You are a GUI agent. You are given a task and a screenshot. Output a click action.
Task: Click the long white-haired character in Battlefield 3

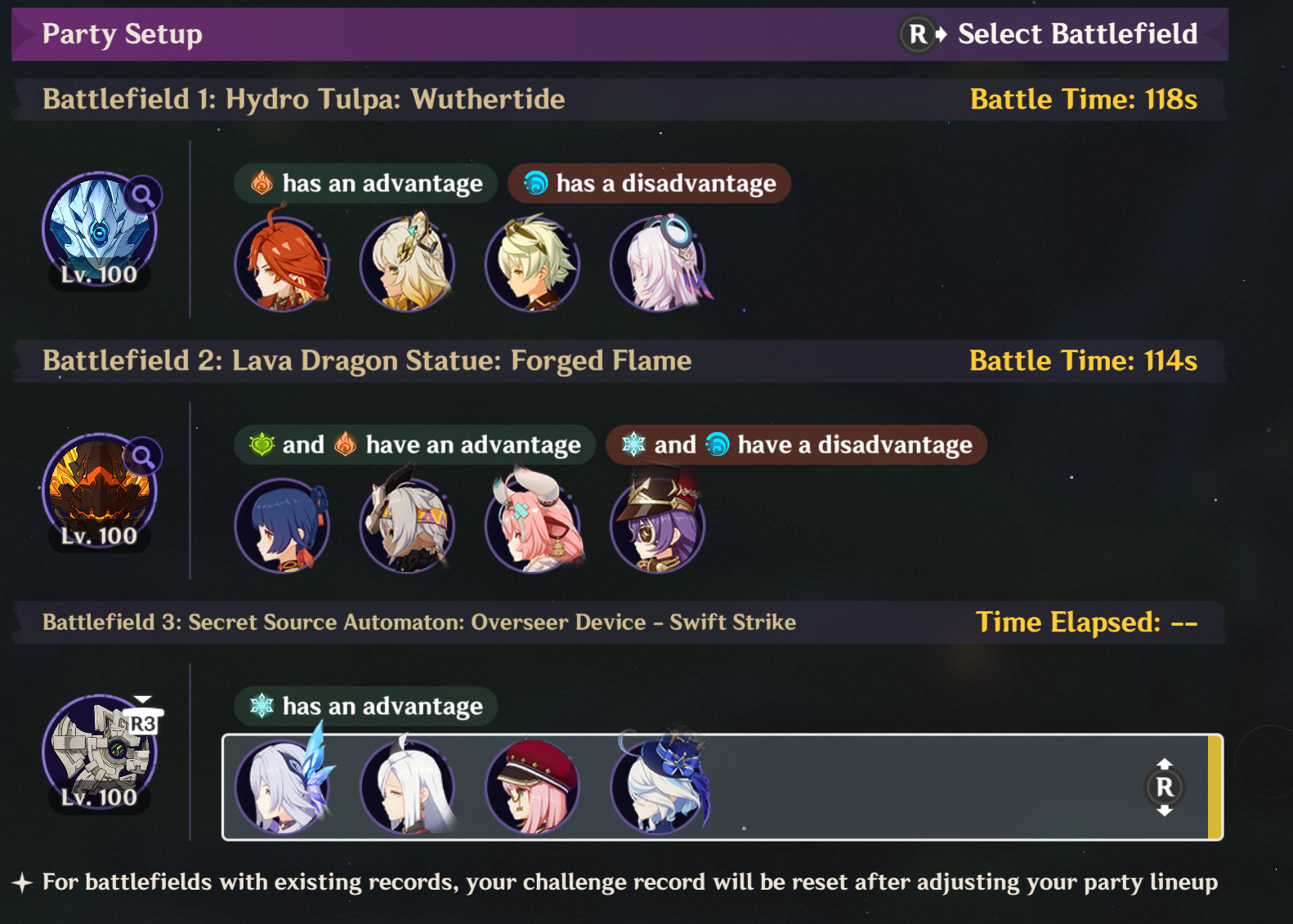408,787
